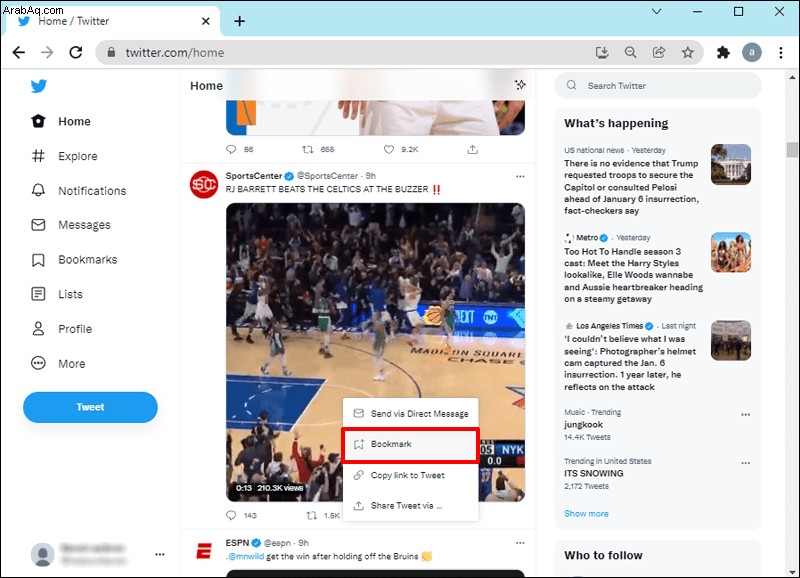
Task: Open ESPN tweet three-dot menu
Action: 520,543
